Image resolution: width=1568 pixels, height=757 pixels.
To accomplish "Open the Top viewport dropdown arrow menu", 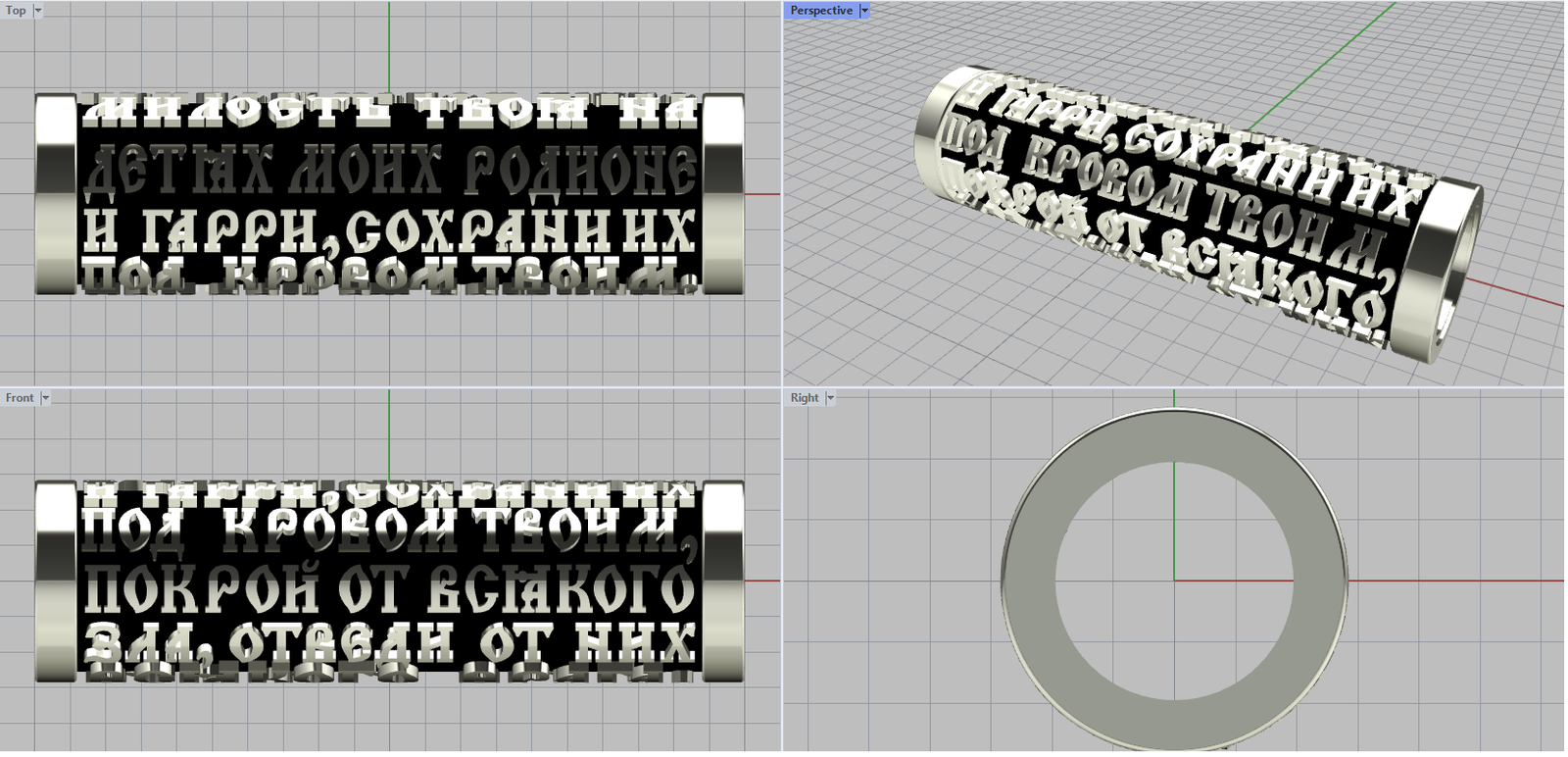I will click(x=38, y=10).
